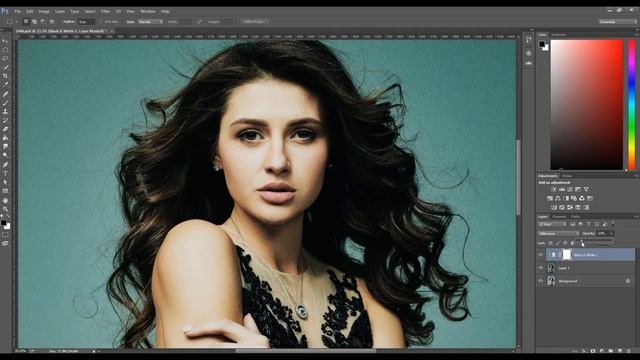
Task: Select the Smudge tool
Action: point(5,147)
